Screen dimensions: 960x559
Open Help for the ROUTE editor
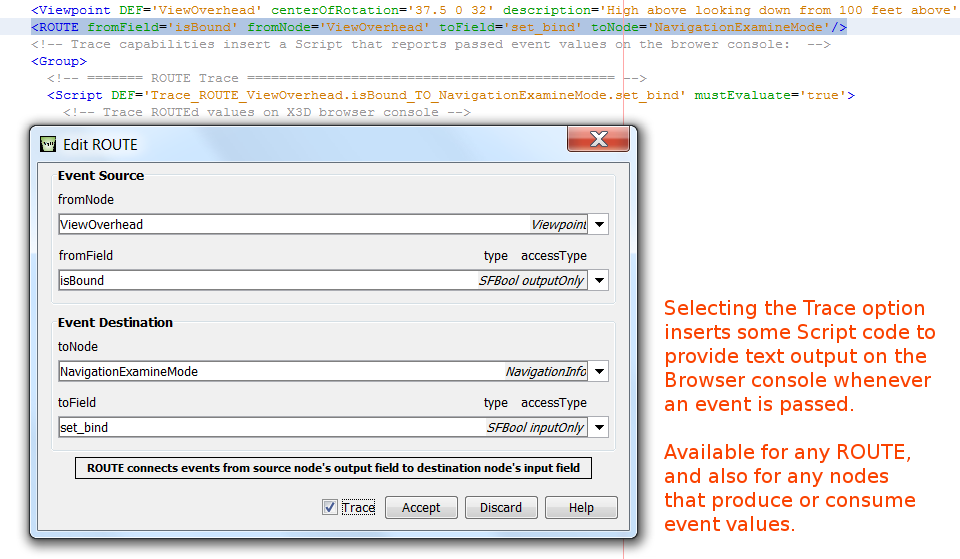tap(581, 507)
